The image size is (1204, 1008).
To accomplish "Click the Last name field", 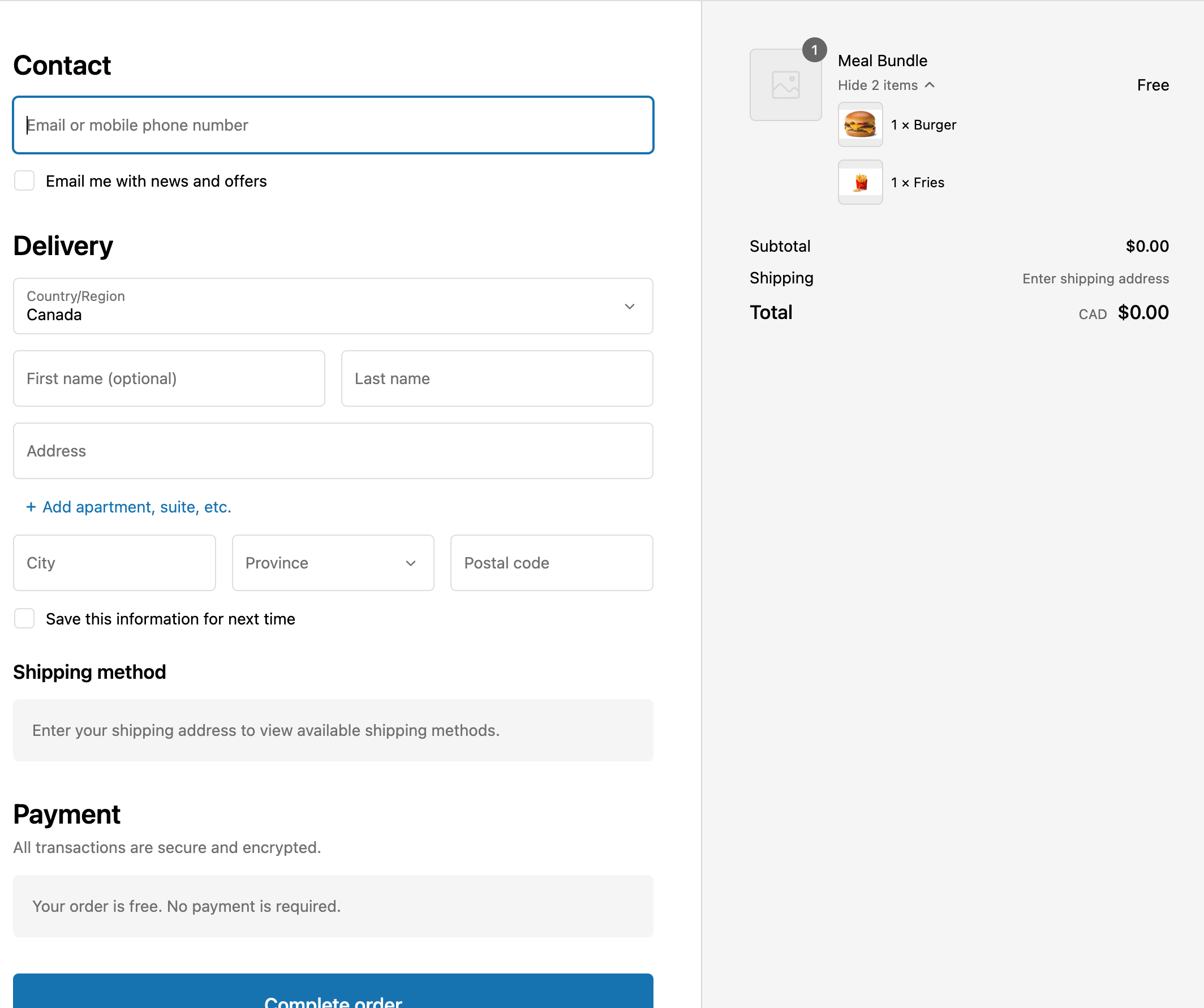I will pos(497,379).
